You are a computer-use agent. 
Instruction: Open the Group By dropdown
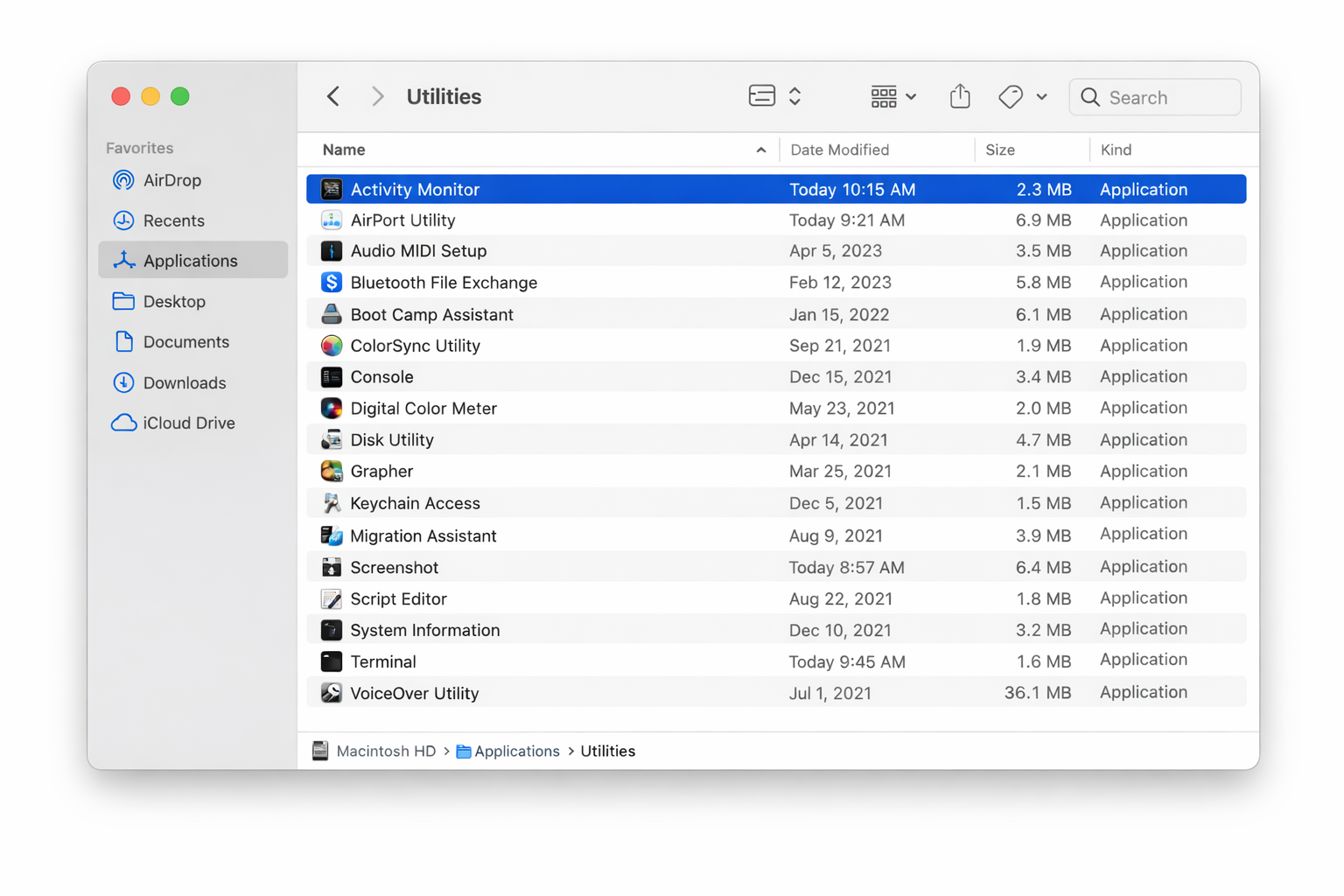[893, 96]
